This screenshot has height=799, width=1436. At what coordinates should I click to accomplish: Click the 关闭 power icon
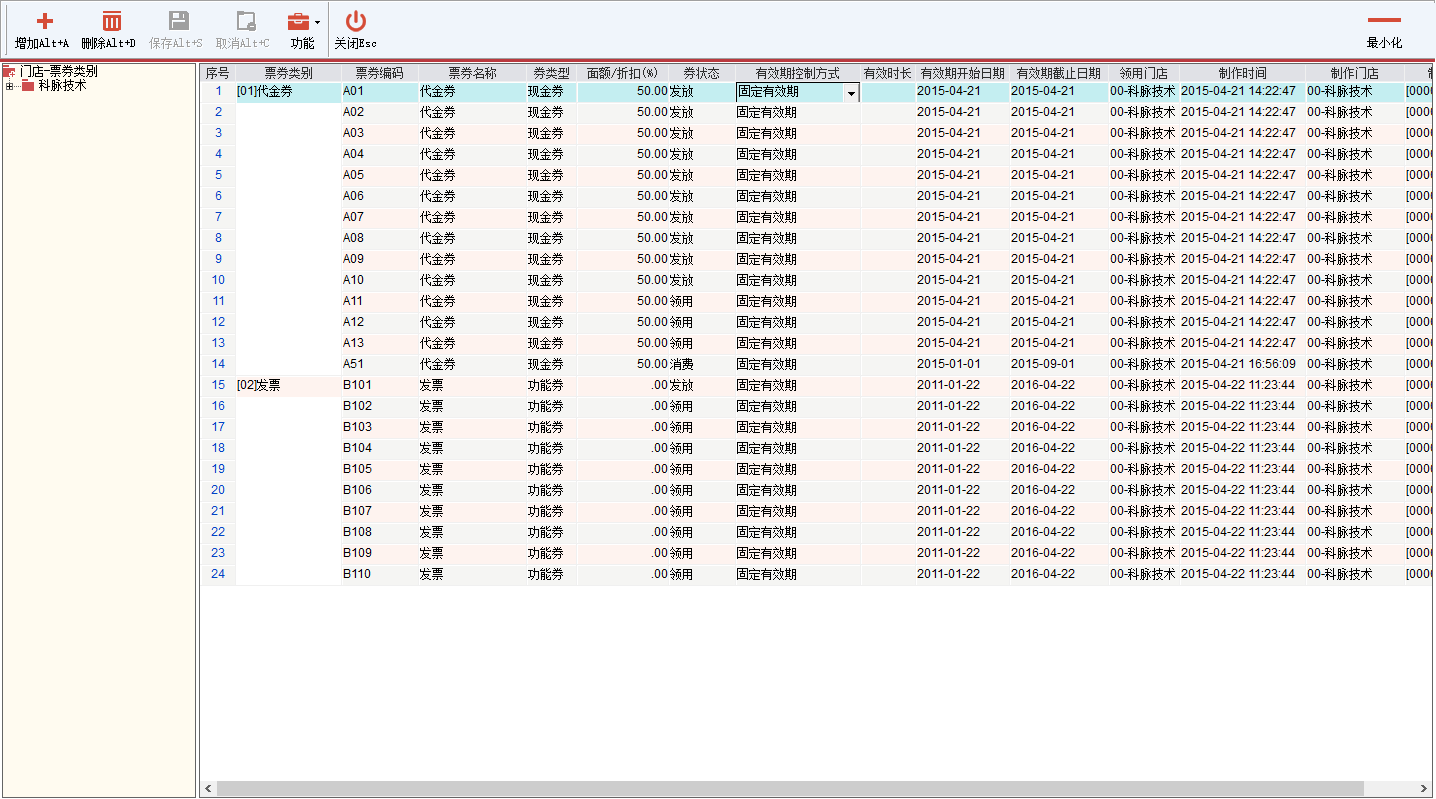click(355, 21)
